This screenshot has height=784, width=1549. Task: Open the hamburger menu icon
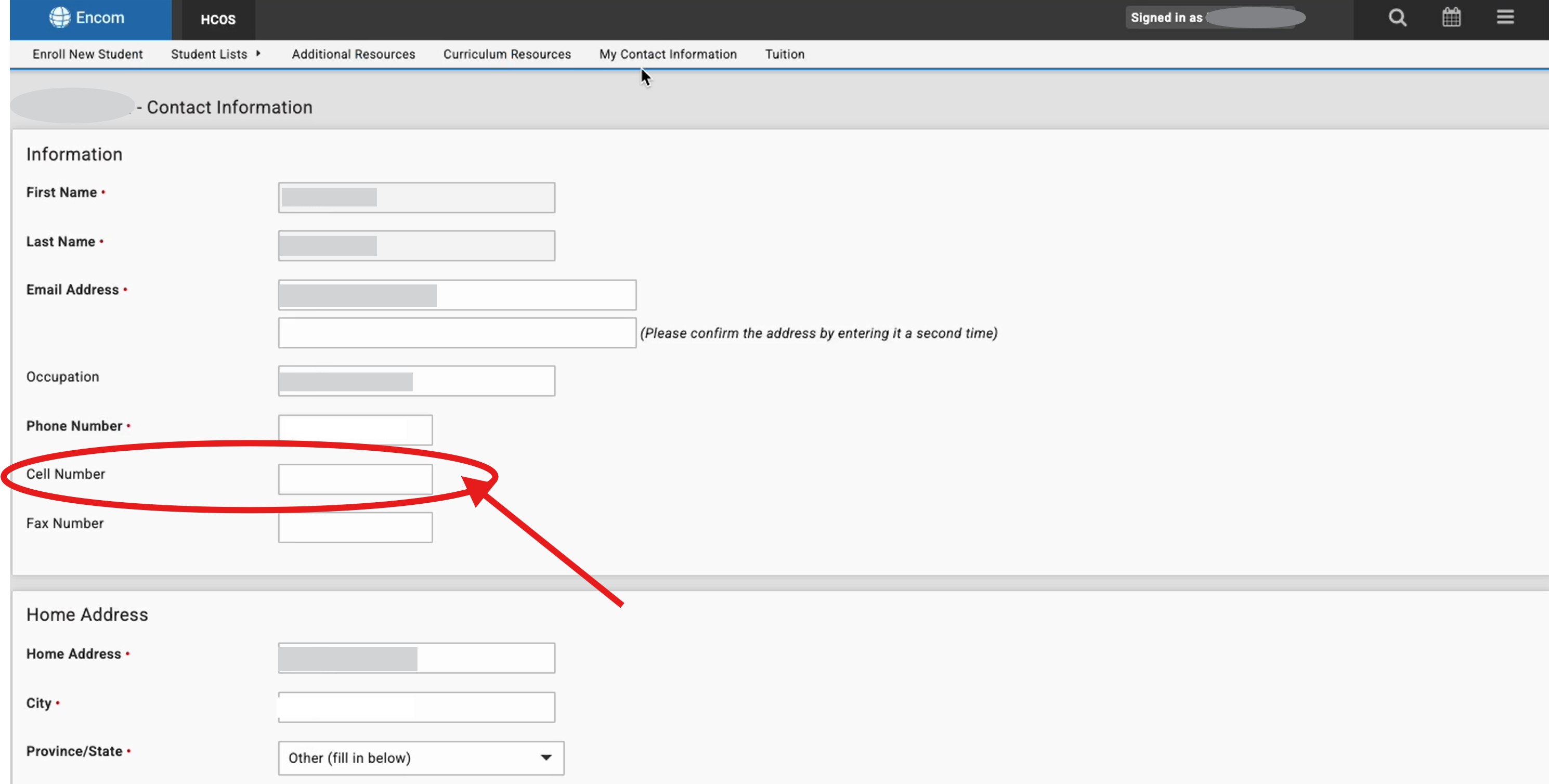pos(1505,17)
